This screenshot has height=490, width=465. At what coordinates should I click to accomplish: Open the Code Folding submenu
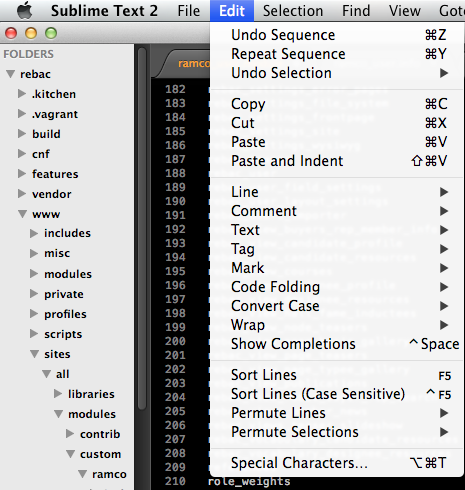(x=337, y=287)
